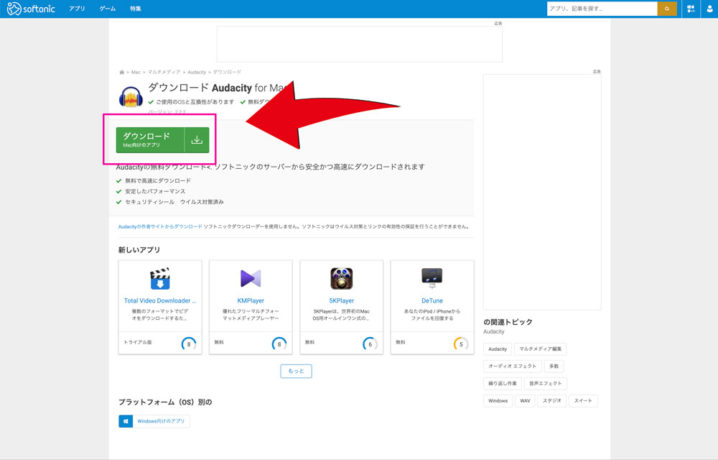718x460 pixels.
Task: Open the Total Video Downloader title link
Action: (160, 301)
